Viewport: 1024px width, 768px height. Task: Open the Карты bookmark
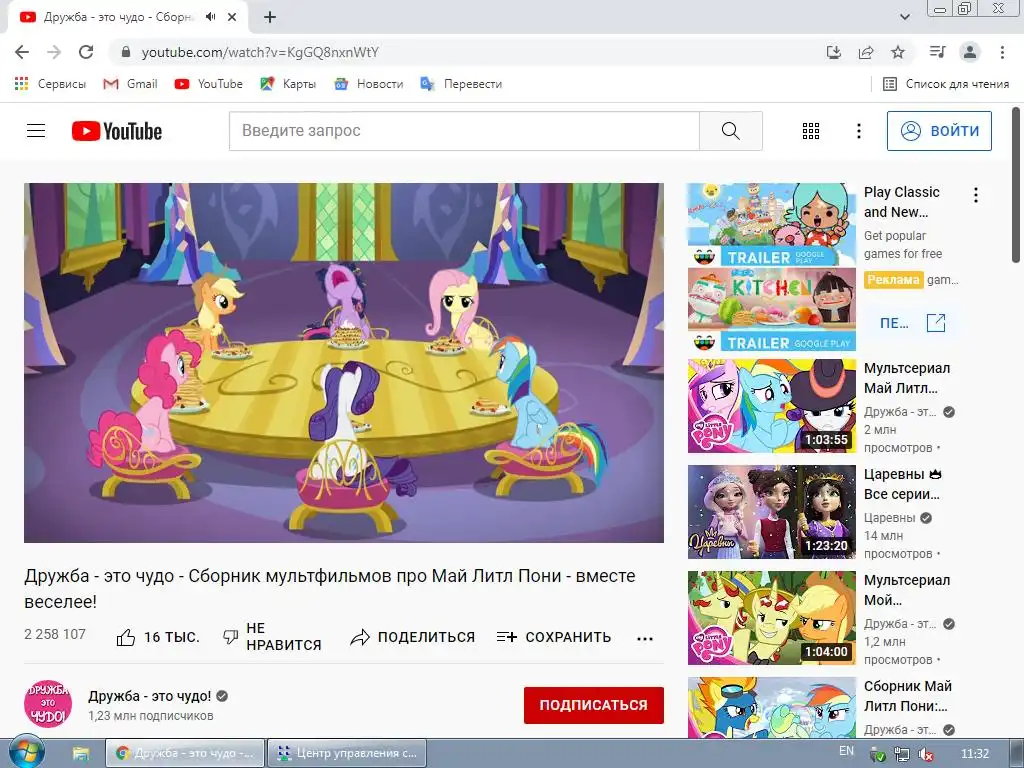pyautogui.click(x=288, y=84)
